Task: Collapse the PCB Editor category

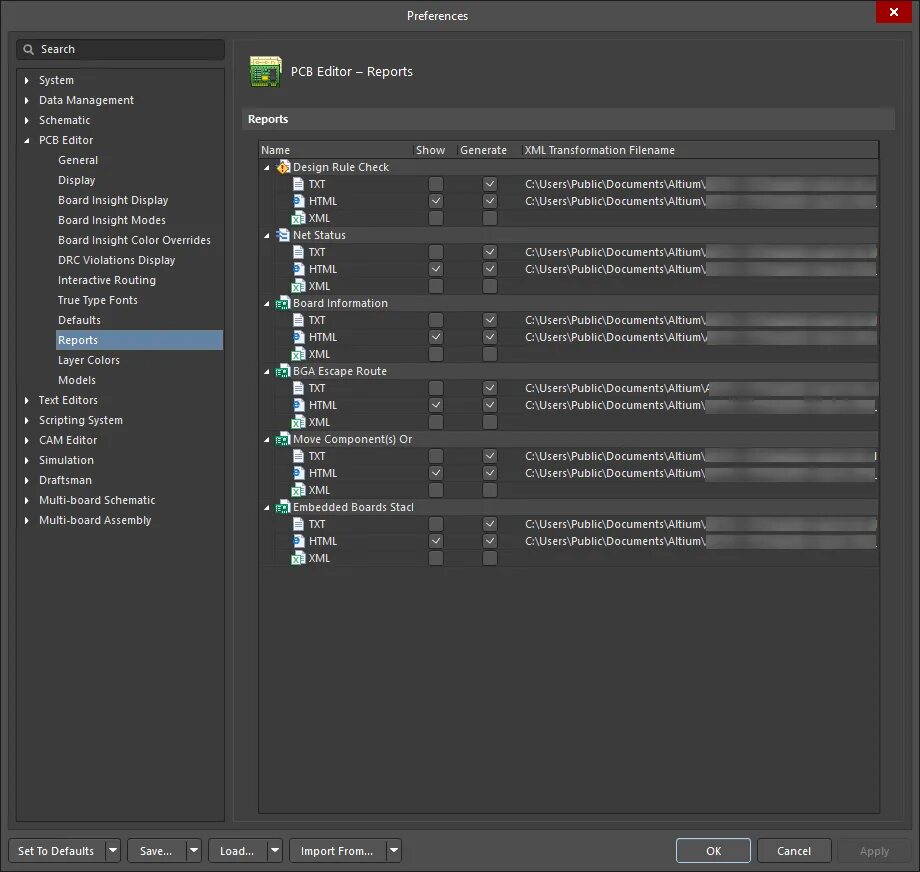Action: point(27,141)
